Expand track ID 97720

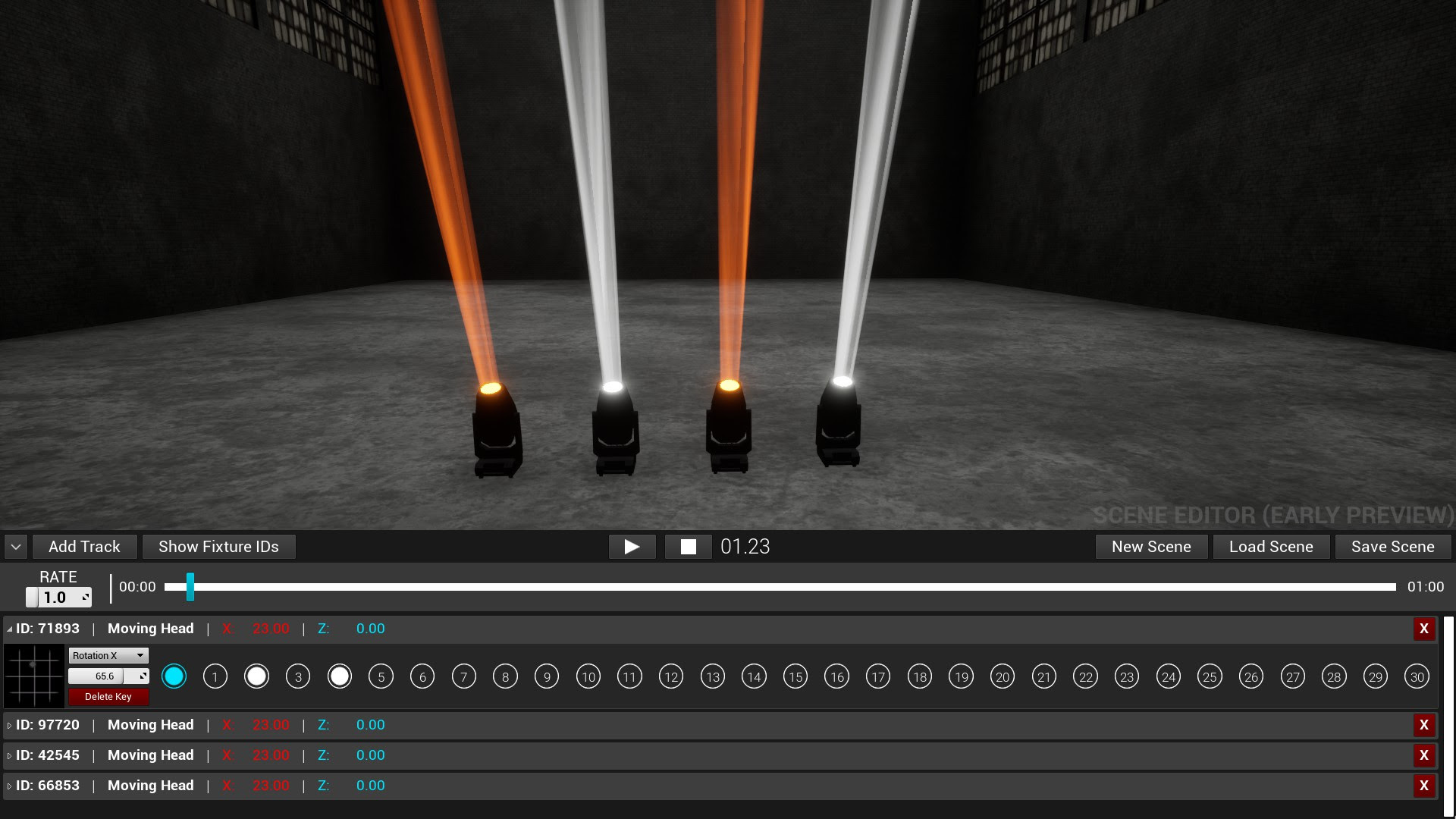pyautogui.click(x=9, y=726)
